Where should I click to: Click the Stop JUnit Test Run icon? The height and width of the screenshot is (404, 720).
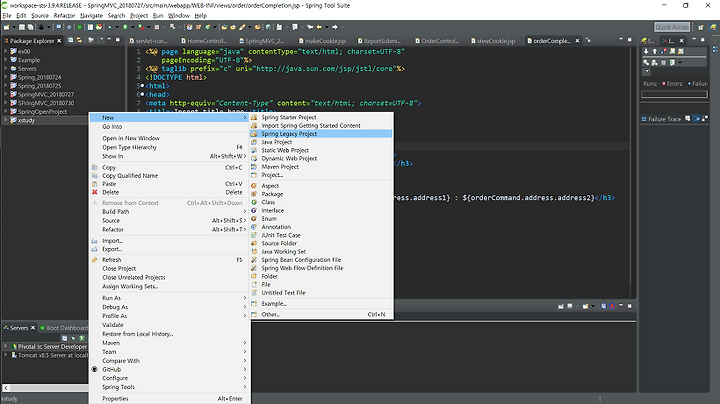pyautogui.click(x=664, y=62)
